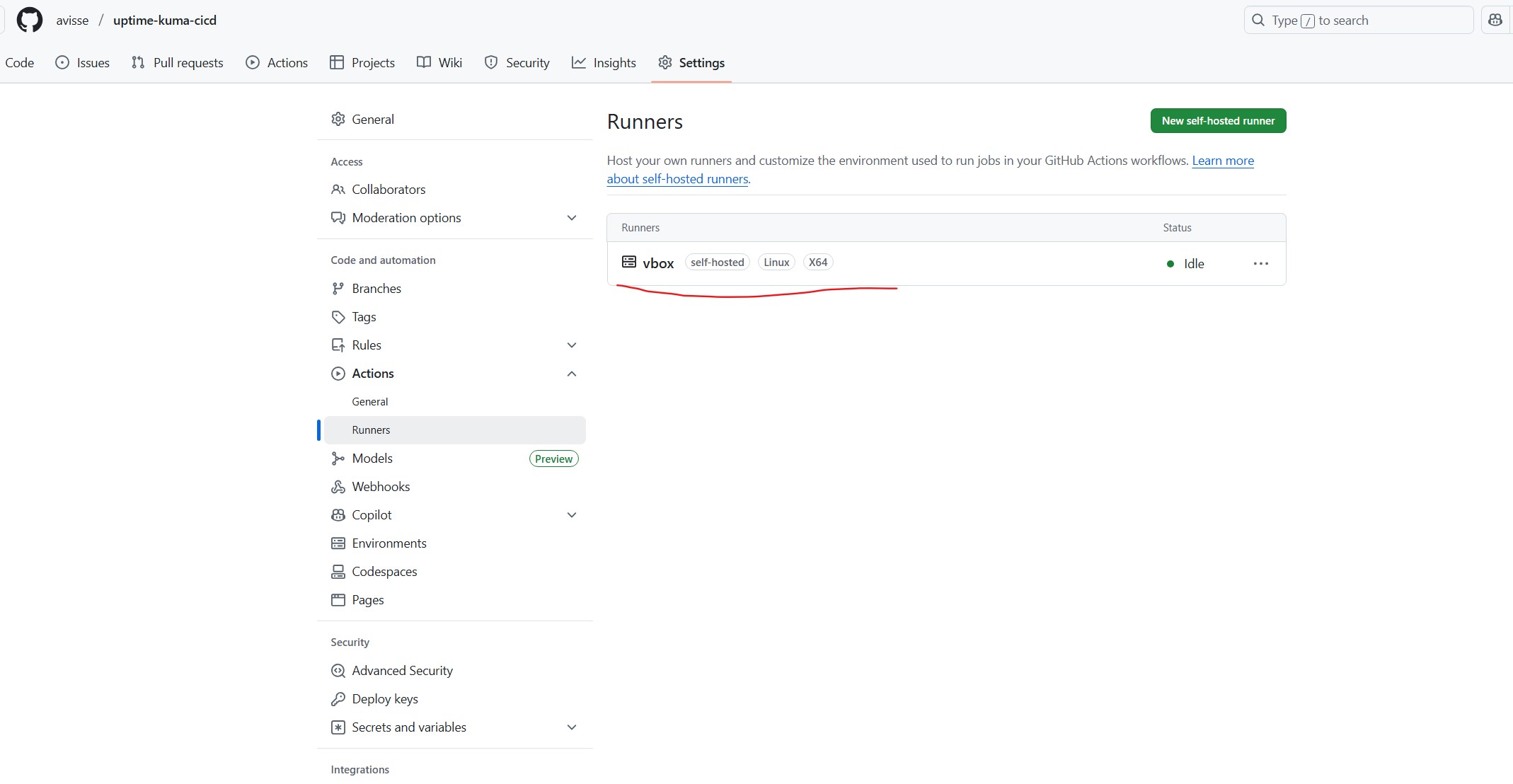Expand the Copilot settings chevron
This screenshot has width=1513, height=784.
[572, 515]
